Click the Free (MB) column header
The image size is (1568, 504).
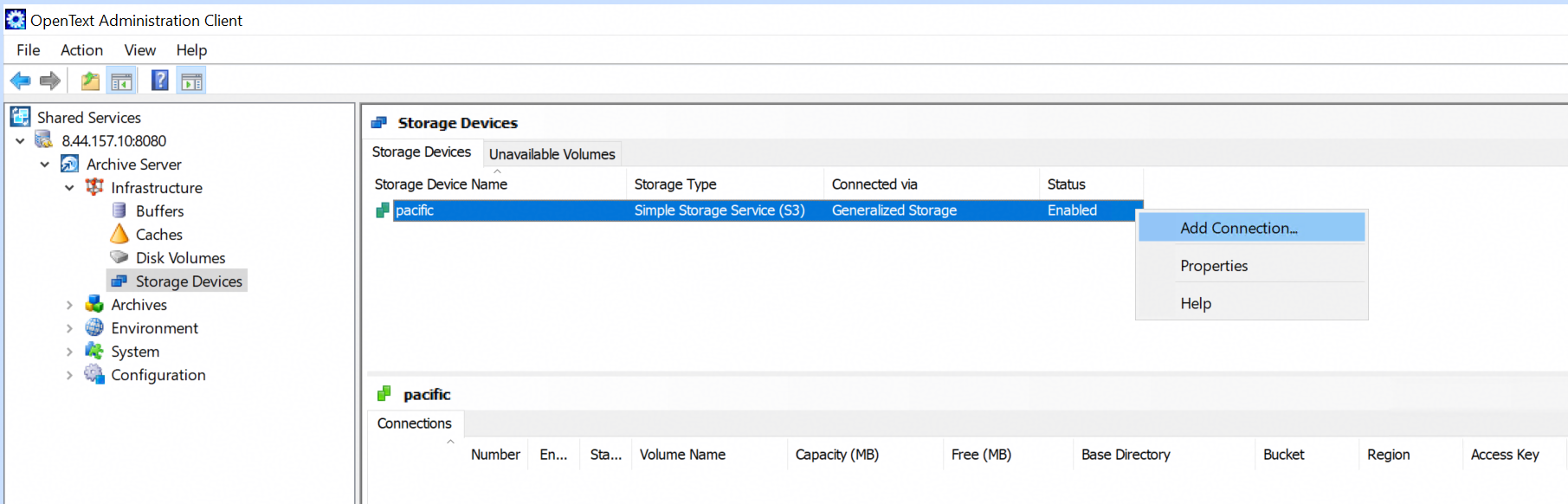tap(1009, 455)
